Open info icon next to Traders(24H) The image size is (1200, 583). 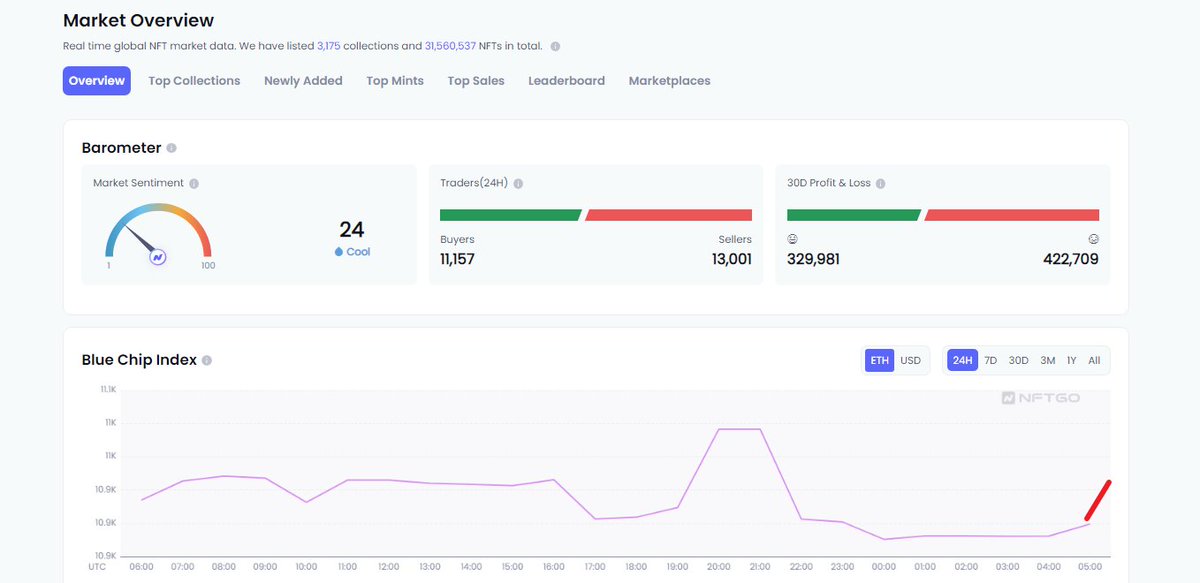tap(518, 184)
